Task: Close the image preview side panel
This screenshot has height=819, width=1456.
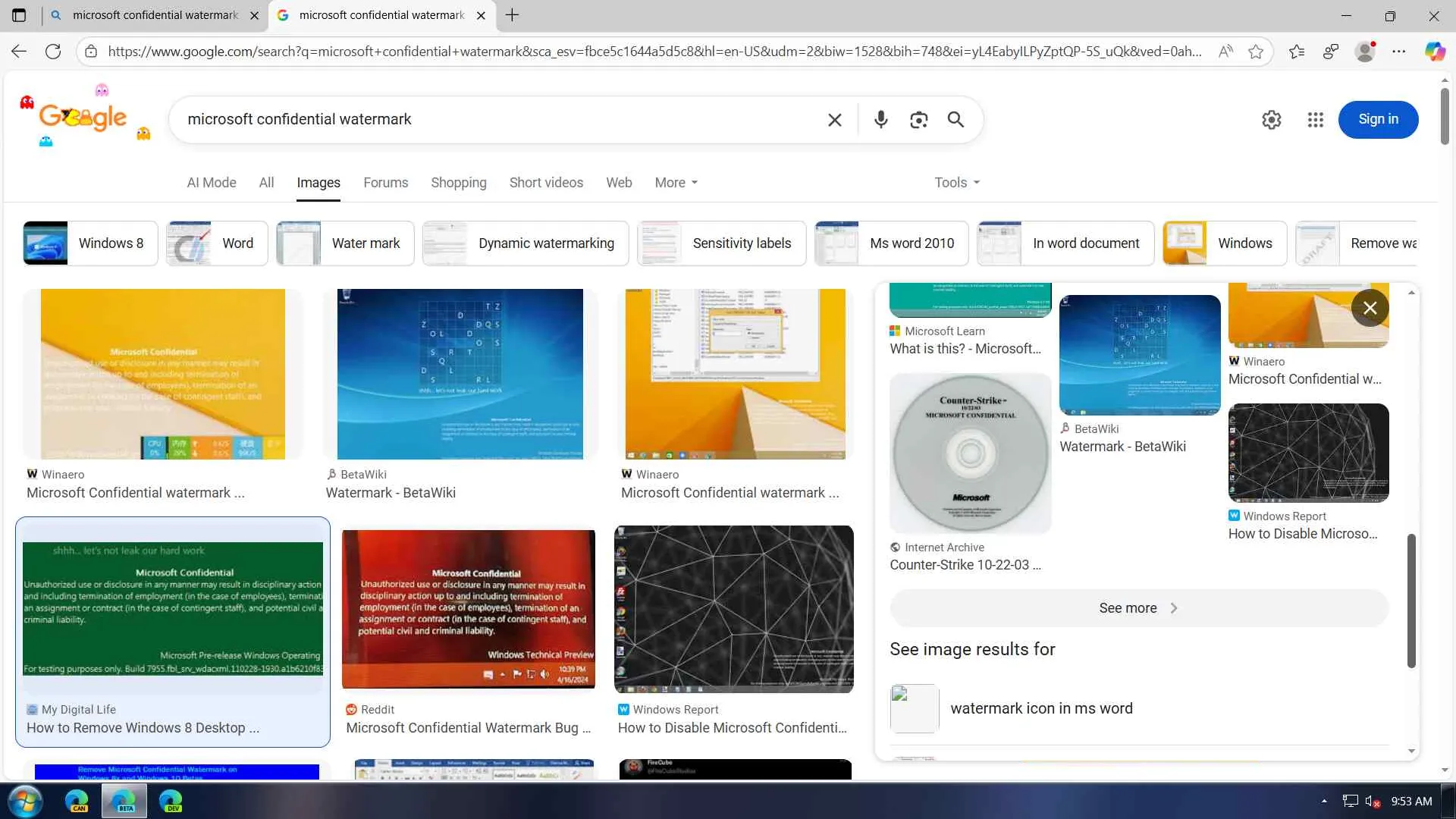Action: pos(1370,308)
